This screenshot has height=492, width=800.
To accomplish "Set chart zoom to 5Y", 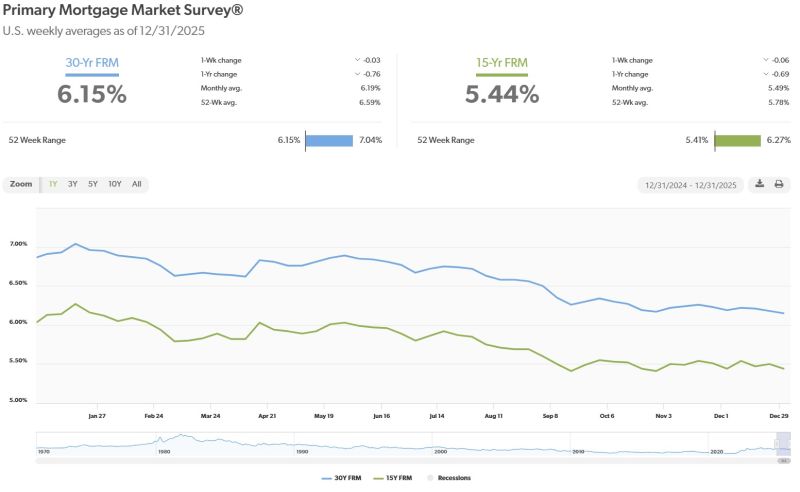I will (x=92, y=184).
